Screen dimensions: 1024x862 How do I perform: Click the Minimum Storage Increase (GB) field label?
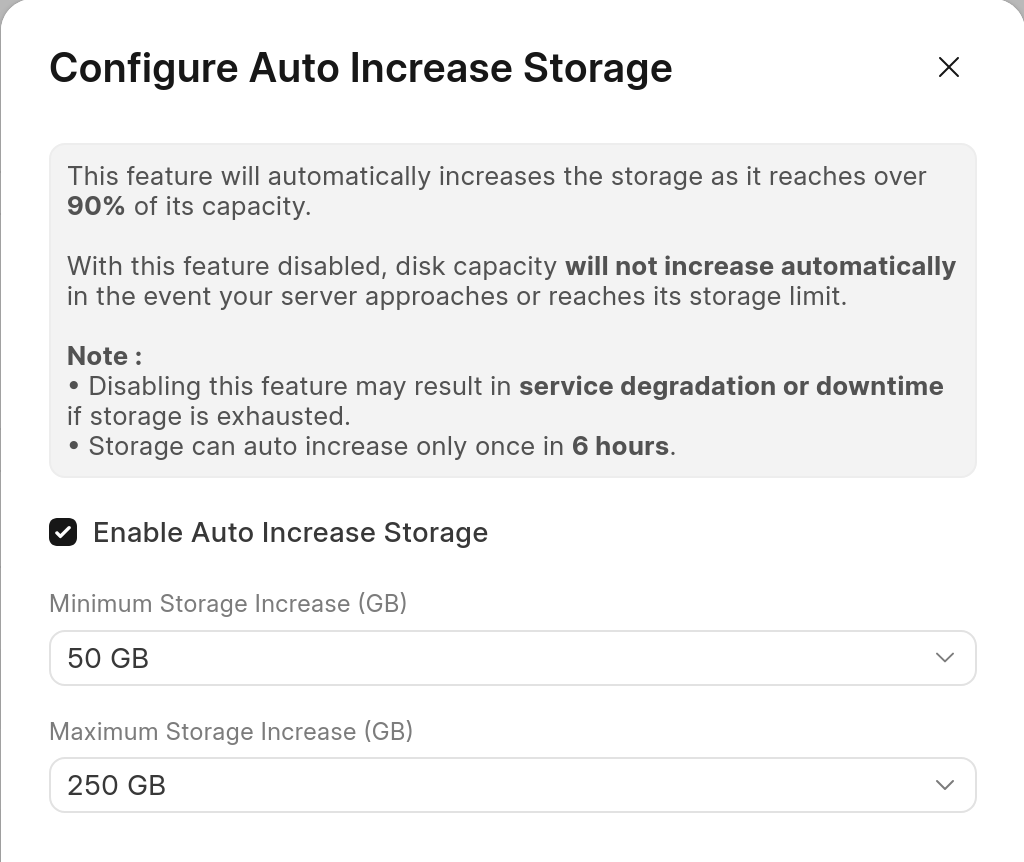point(228,604)
